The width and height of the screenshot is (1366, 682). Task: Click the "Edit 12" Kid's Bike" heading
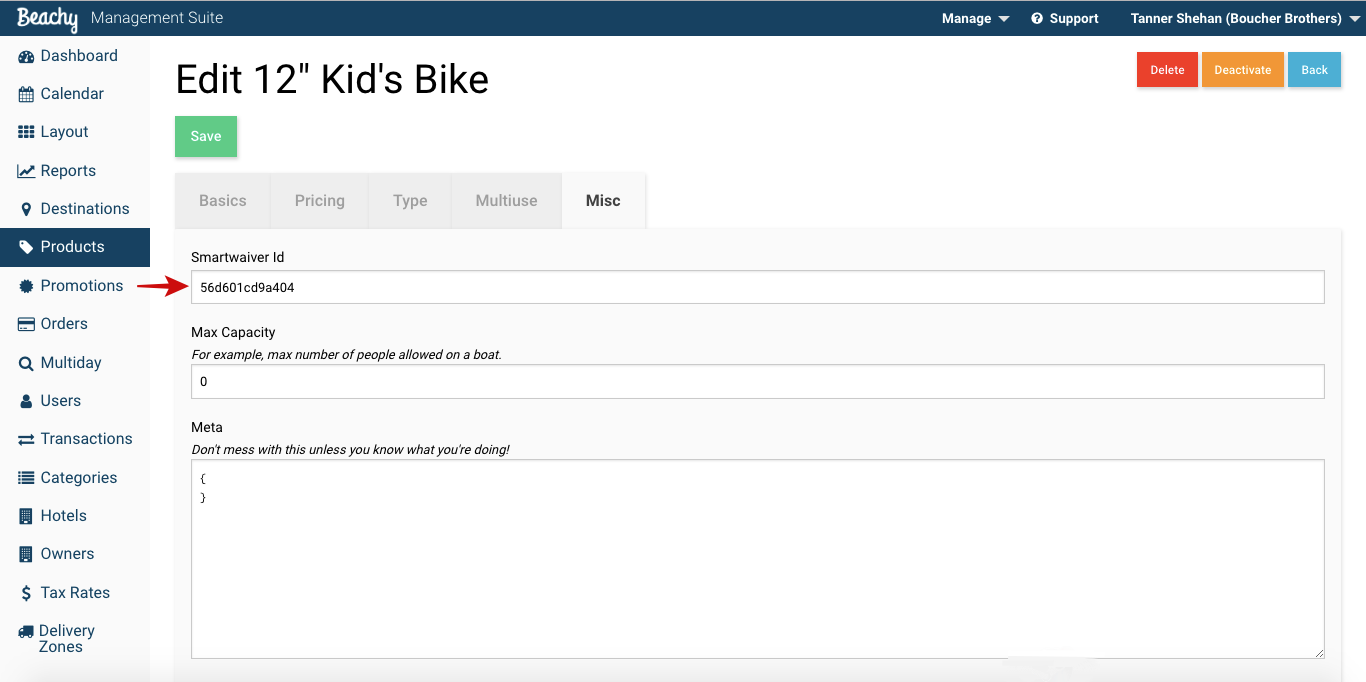332,80
